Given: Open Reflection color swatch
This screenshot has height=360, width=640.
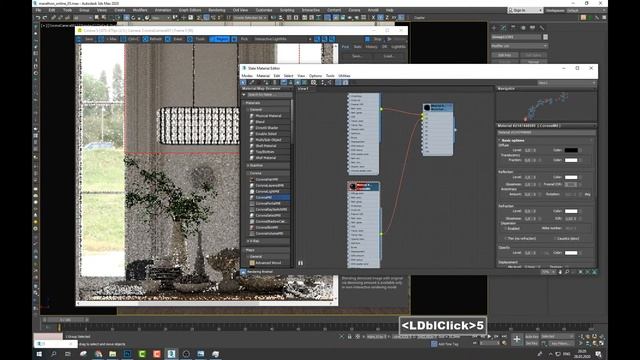Looking at the screenshot, I should point(571,177).
